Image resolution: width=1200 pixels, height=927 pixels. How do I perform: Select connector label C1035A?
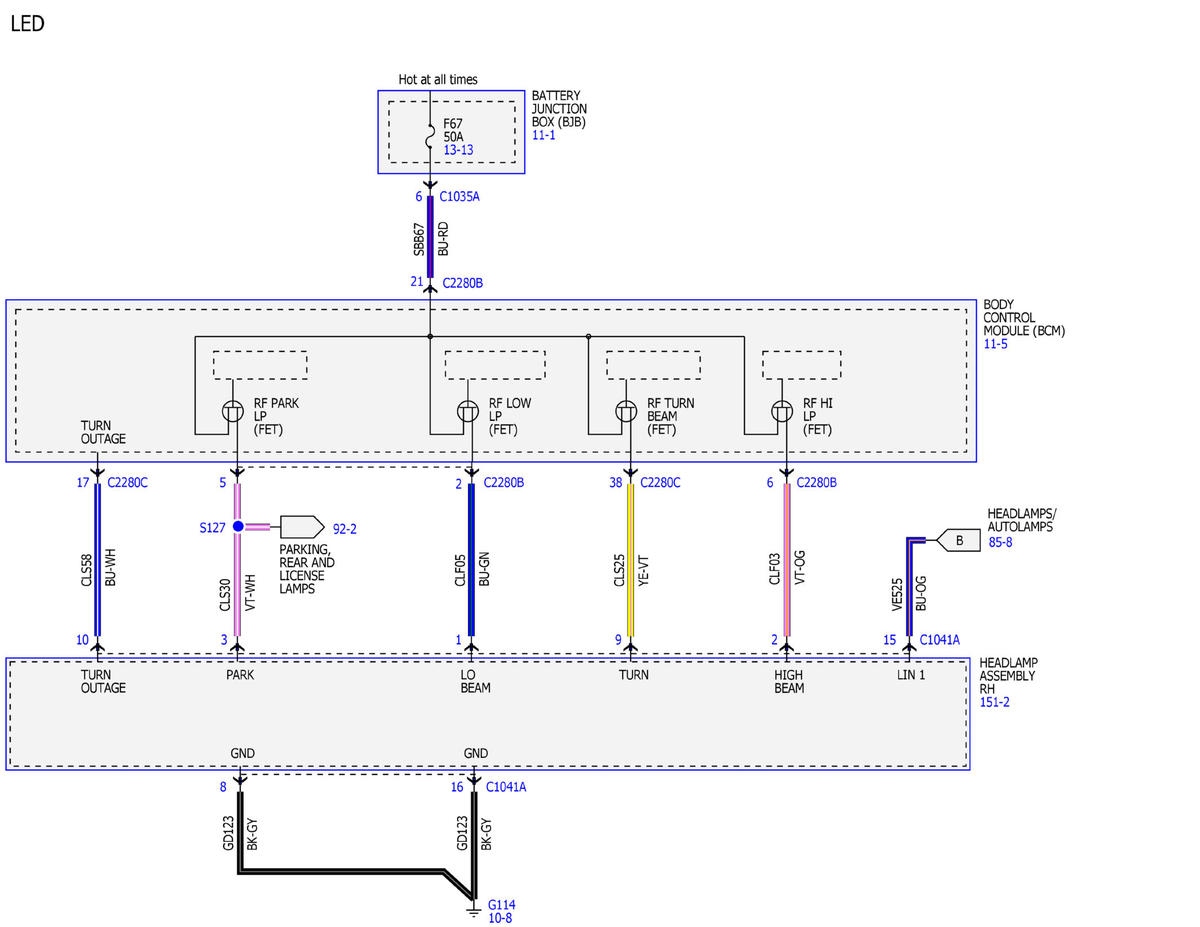click(460, 196)
